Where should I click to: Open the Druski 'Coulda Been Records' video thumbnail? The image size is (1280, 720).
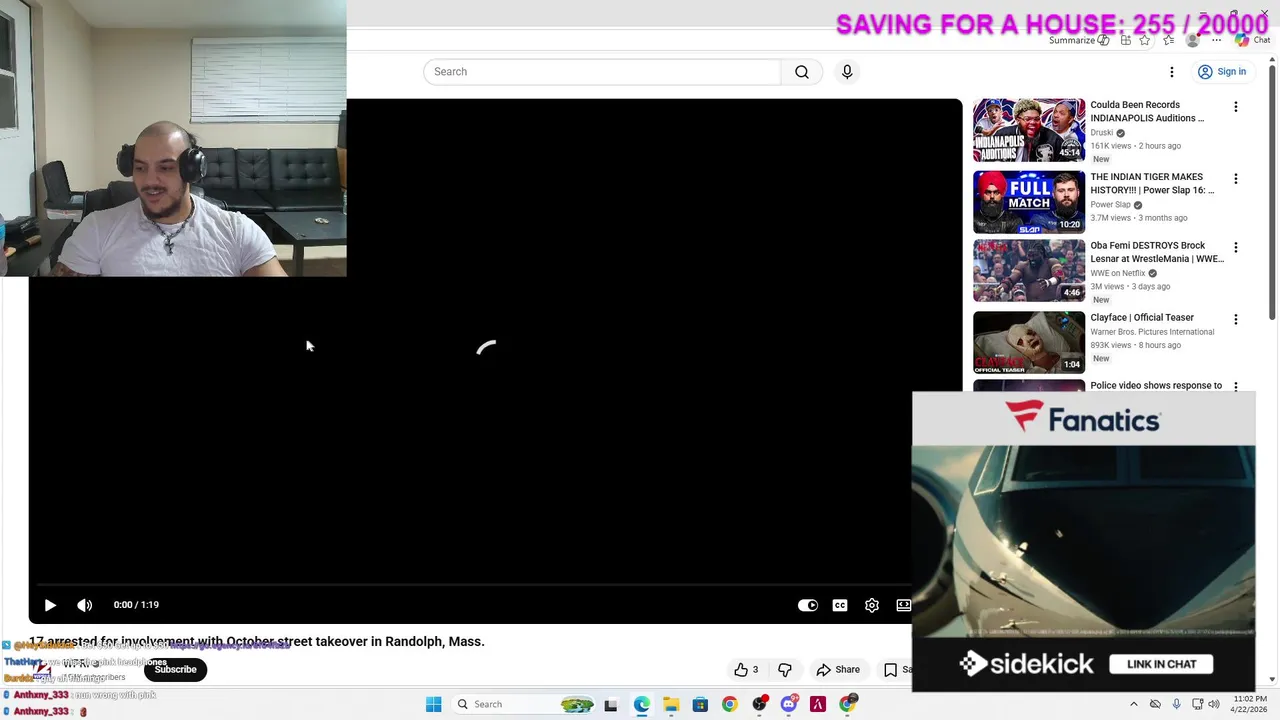(x=1029, y=130)
